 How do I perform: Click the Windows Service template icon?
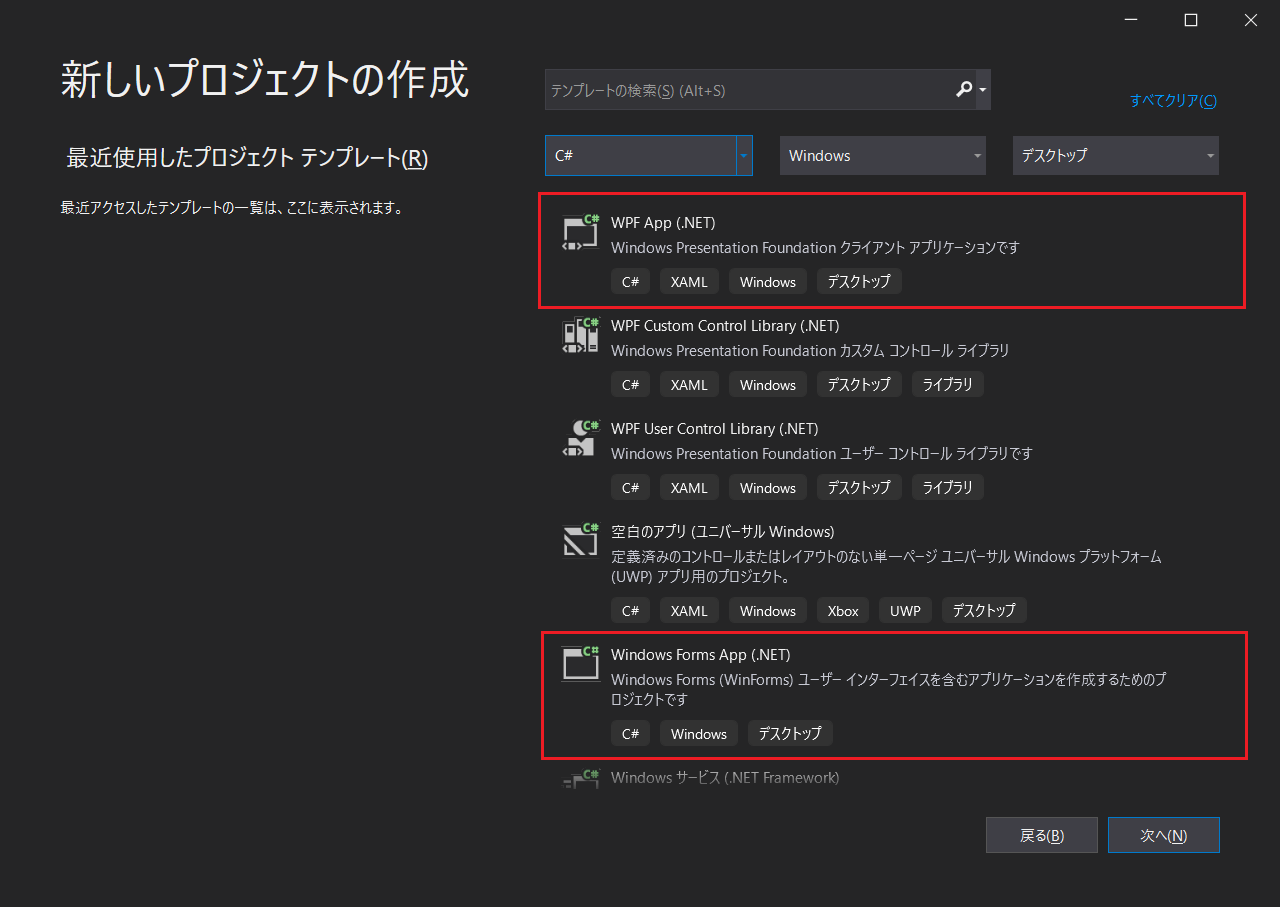(x=580, y=779)
